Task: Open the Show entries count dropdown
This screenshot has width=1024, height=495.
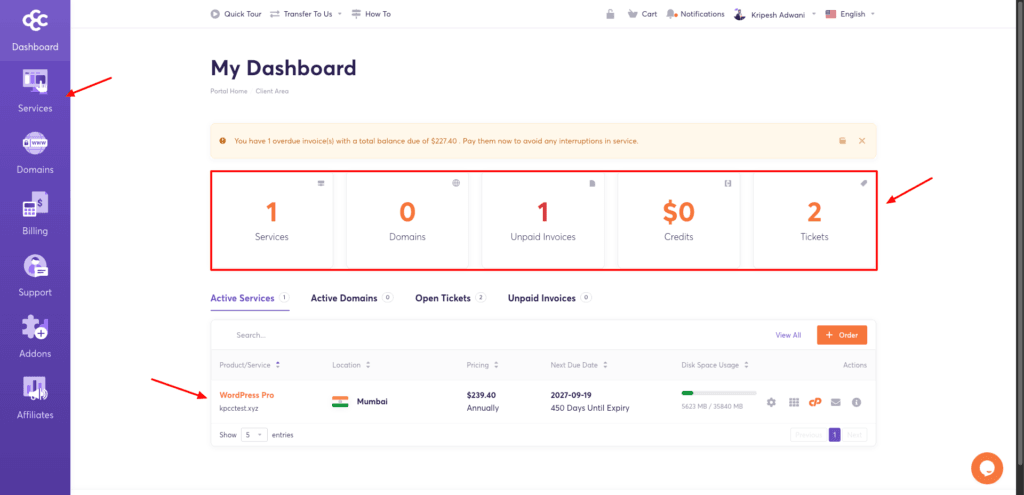Action: click(254, 434)
